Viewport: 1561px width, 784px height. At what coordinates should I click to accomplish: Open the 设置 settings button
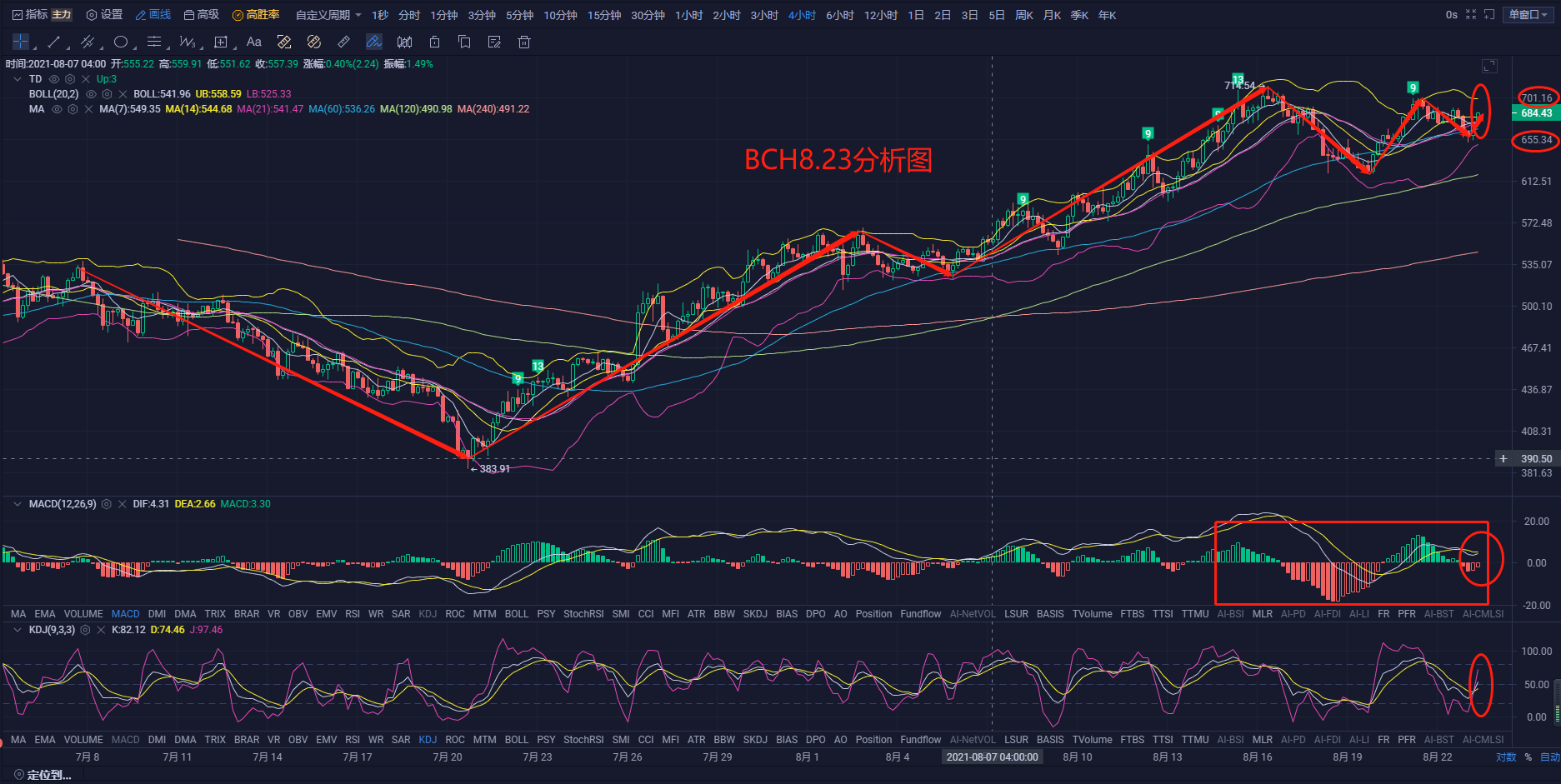[x=105, y=15]
